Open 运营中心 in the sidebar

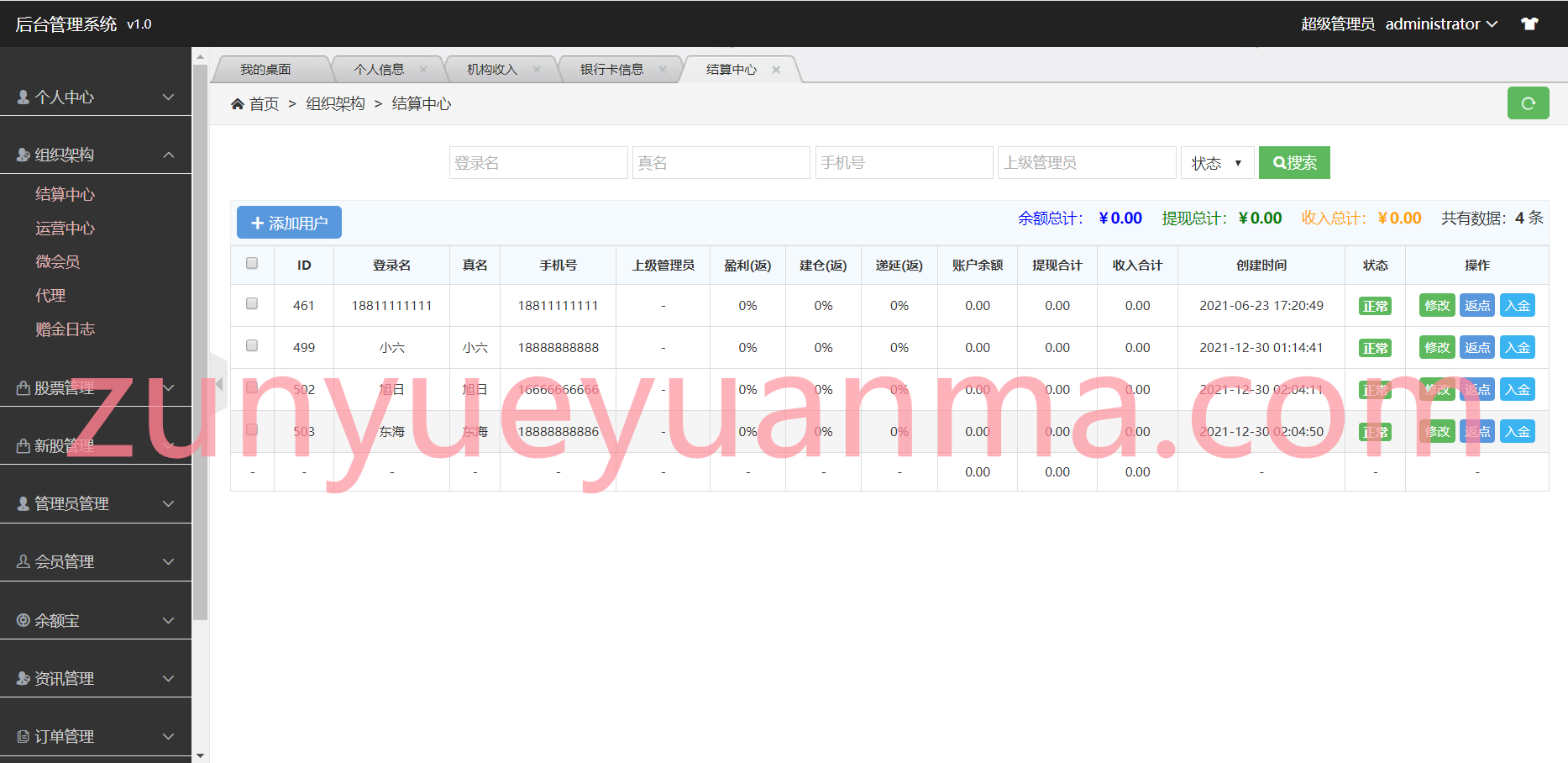(x=66, y=228)
